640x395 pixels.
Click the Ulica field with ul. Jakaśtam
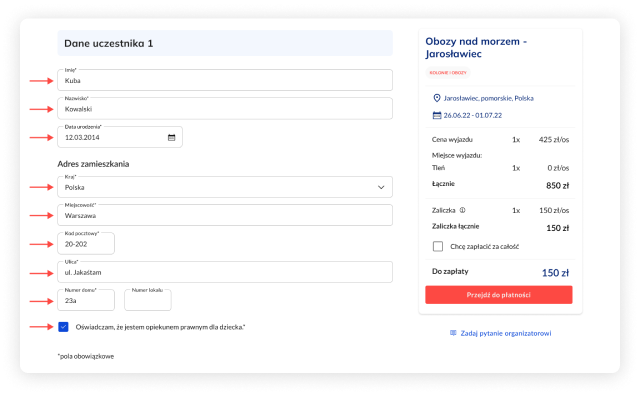(225, 272)
